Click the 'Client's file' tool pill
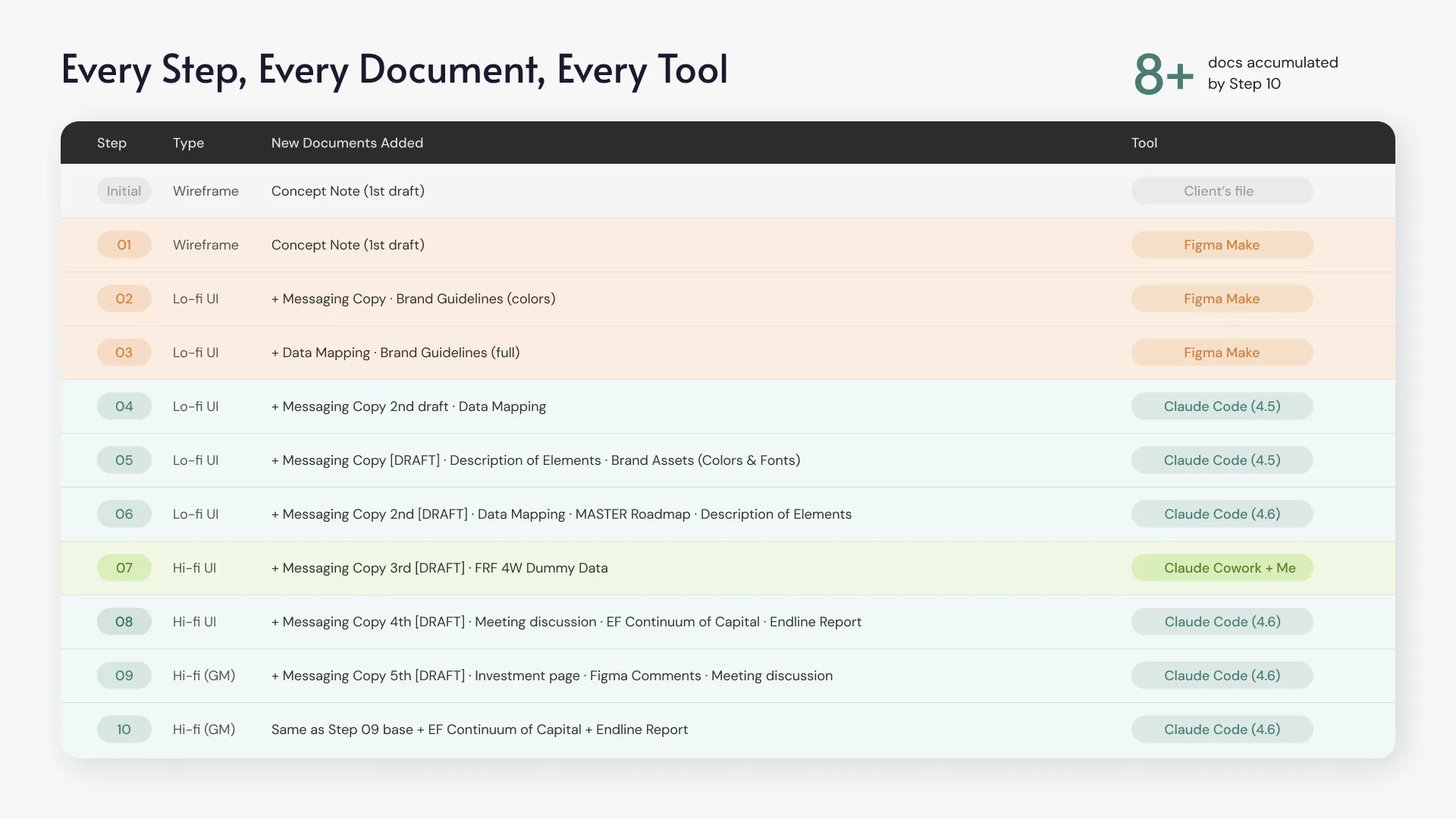The width and height of the screenshot is (1456, 819). (x=1222, y=191)
